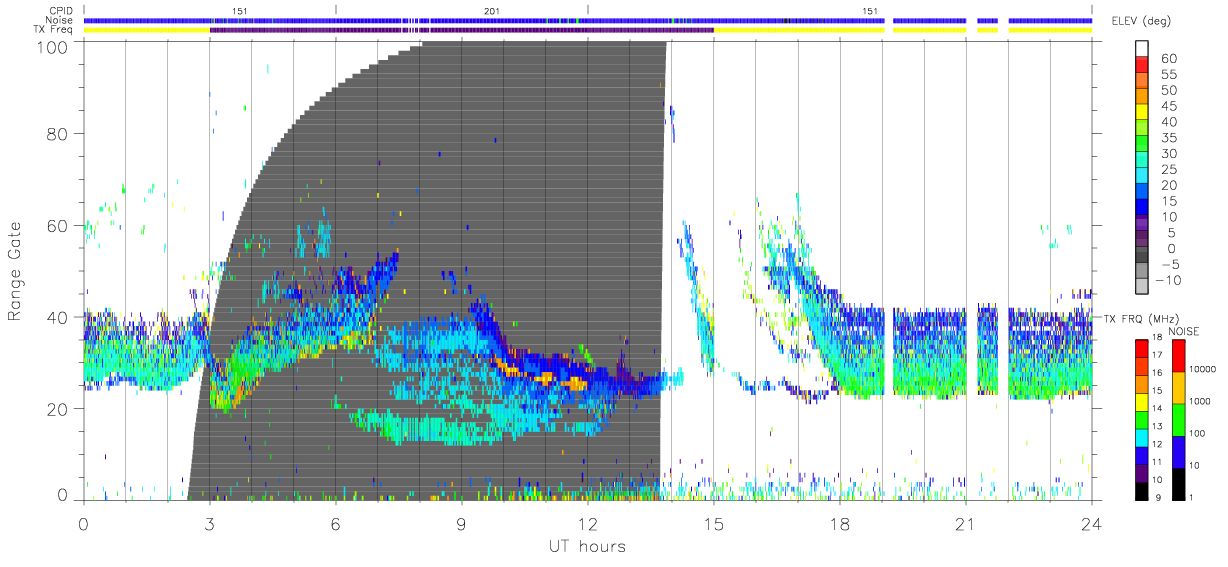
Task: Click the 'TX Freq' row label
Action: 55,30
